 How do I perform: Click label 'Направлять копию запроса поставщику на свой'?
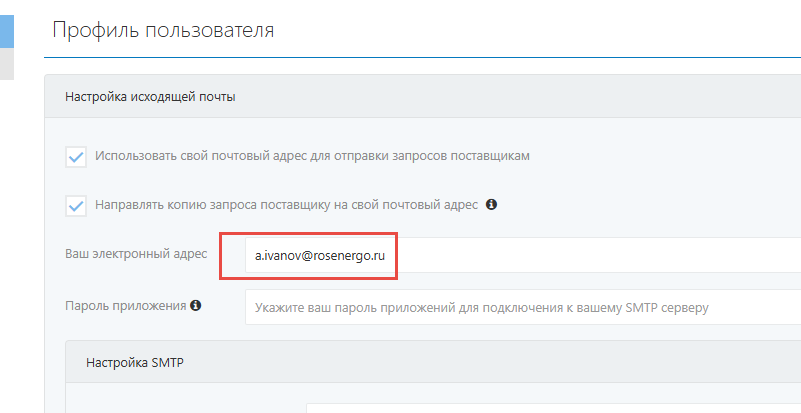point(287,205)
